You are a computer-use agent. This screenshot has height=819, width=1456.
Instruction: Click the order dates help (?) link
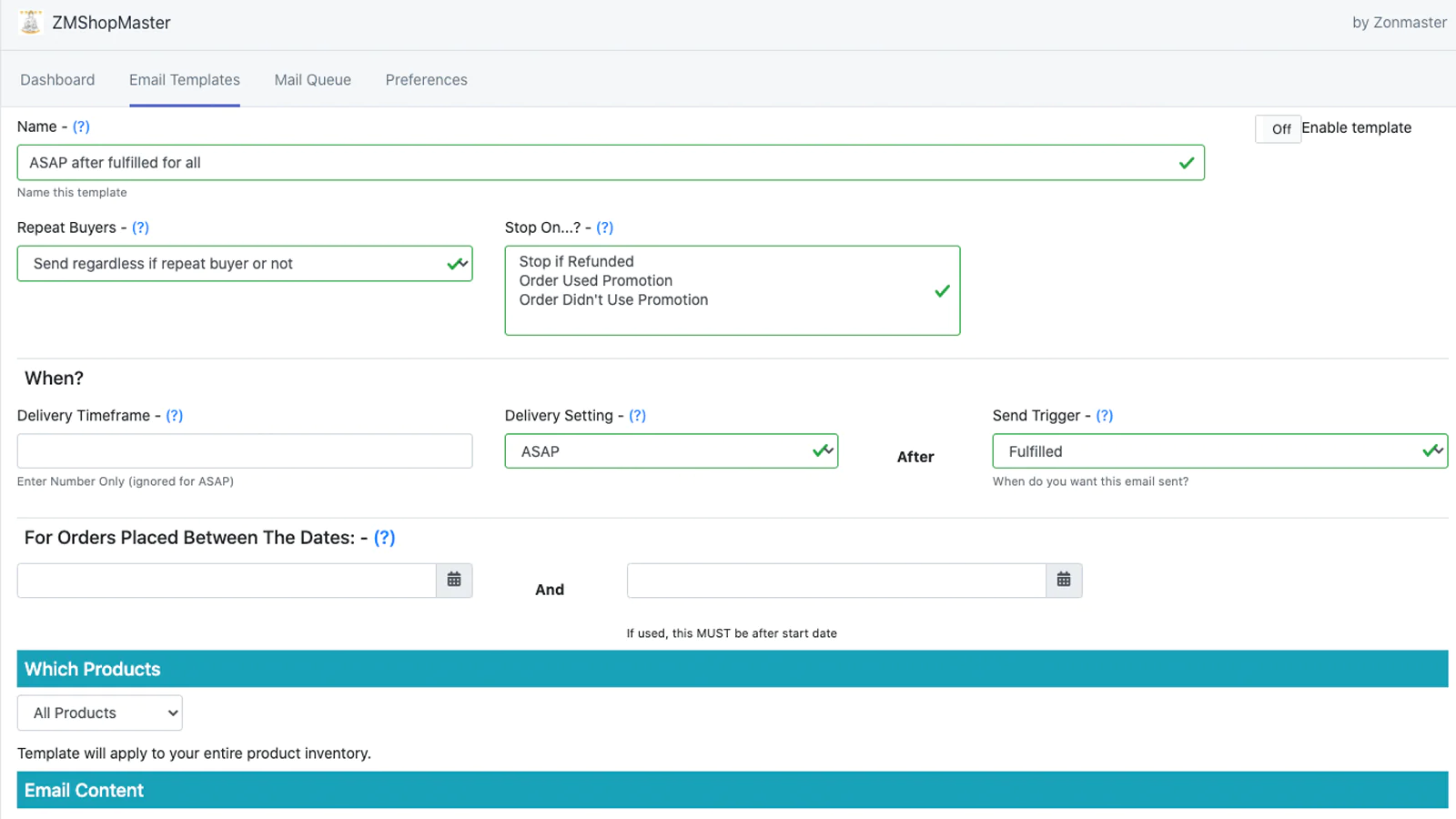coord(384,538)
